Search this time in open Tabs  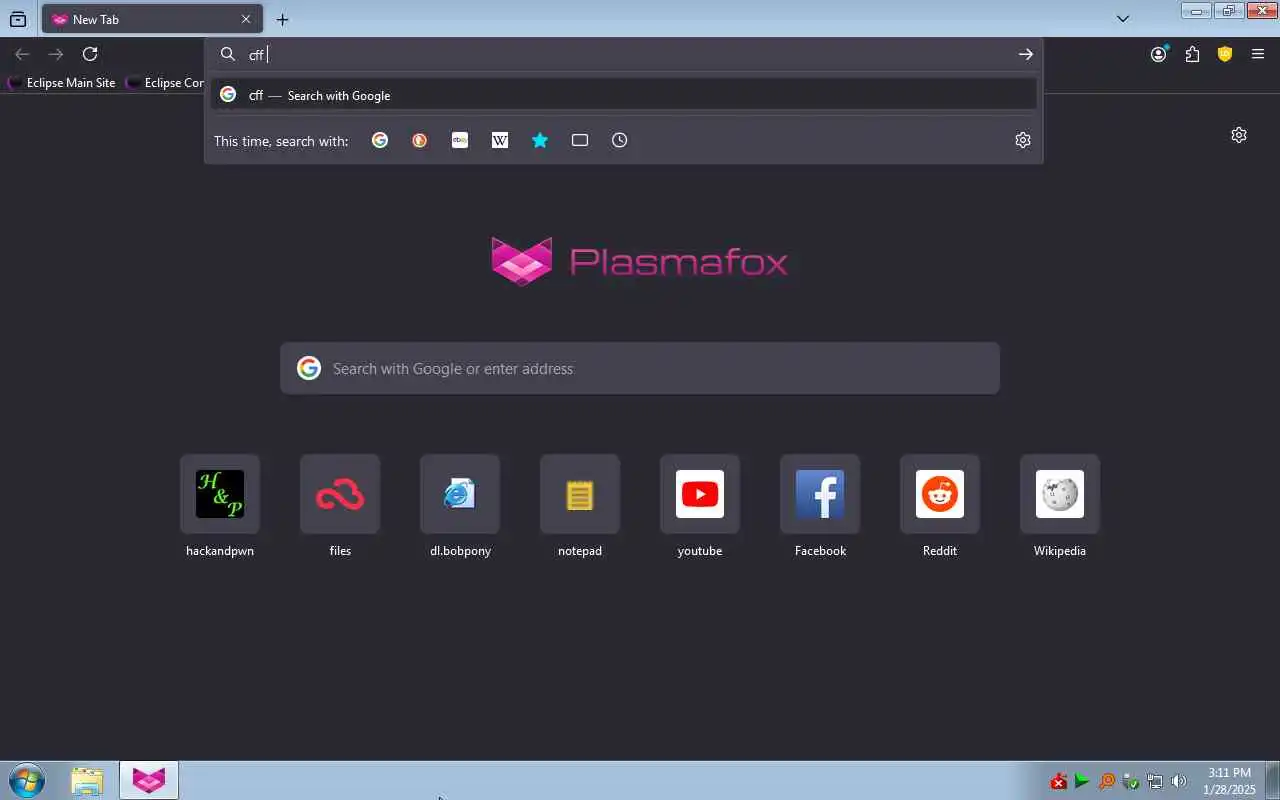(580, 140)
